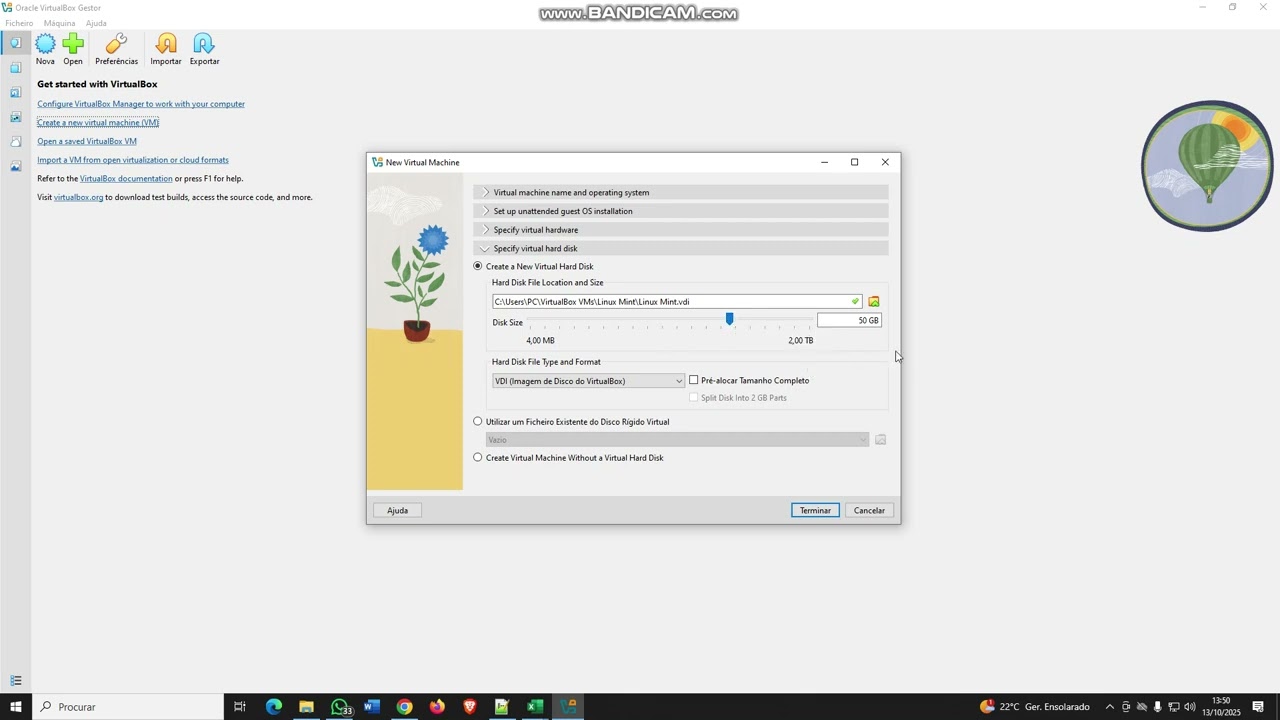The width and height of the screenshot is (1280, 720).
Task: Open Máquina menu
Action: tap(59, 23)
